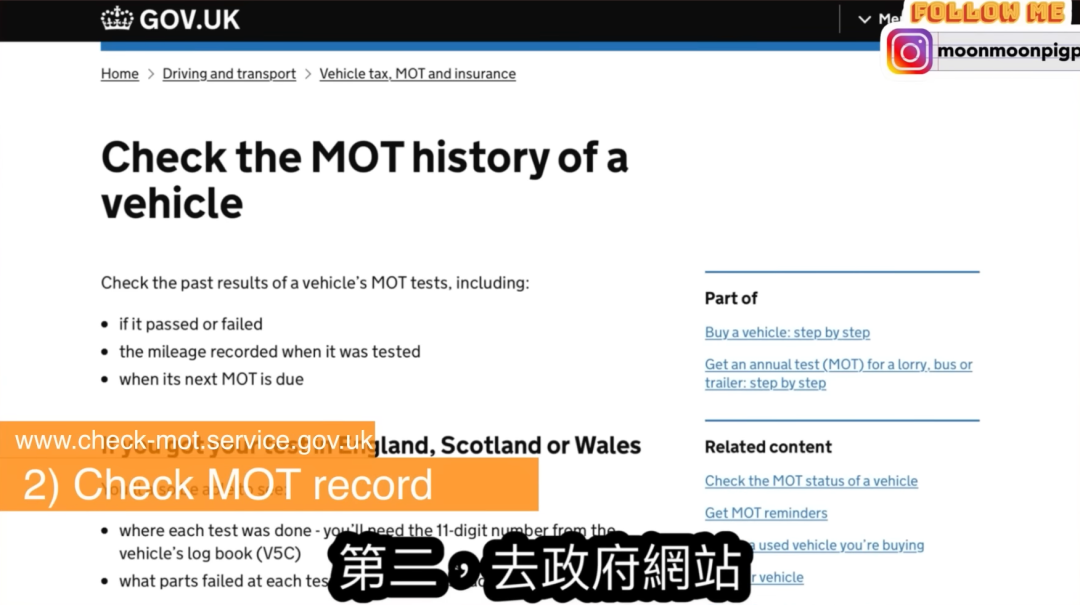Open Vehicle tax, MOT and insurance breadcrumb
The image size is (1080, 605).
(x=417, y=74)
